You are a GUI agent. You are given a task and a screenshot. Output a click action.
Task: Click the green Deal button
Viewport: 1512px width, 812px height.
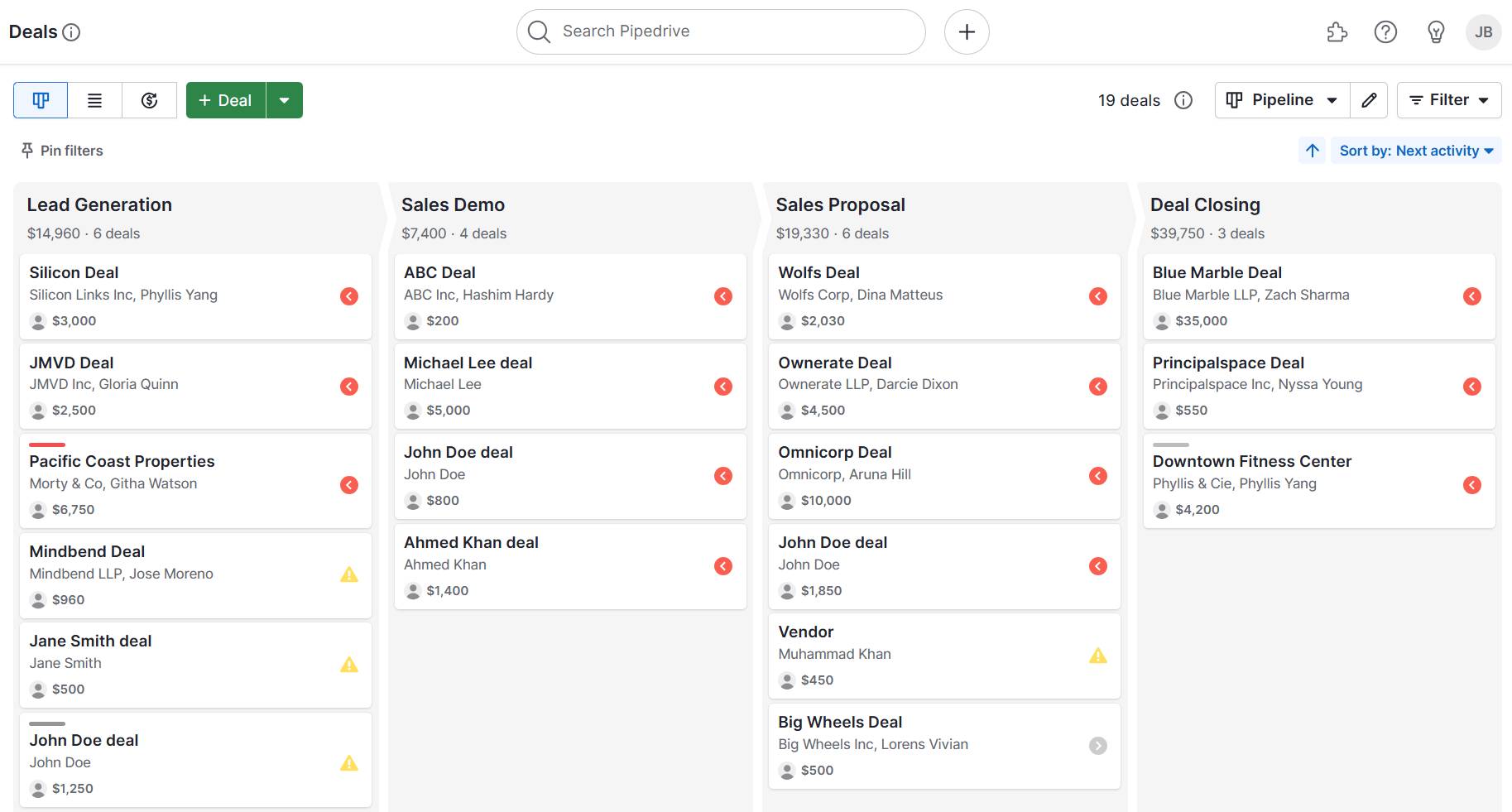click(x=225, y=99)
